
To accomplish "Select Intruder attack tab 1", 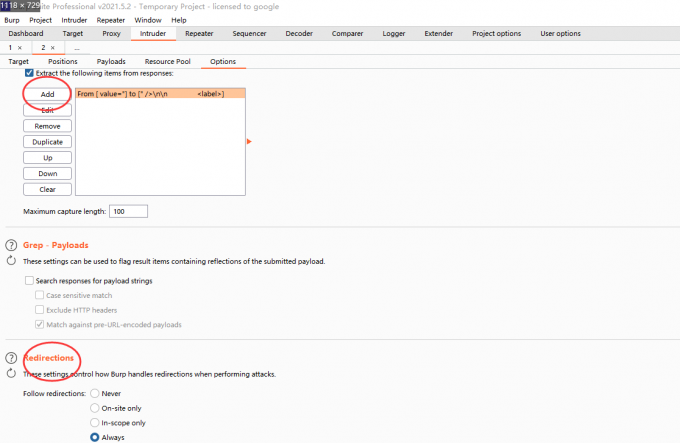I will point(10,48).
